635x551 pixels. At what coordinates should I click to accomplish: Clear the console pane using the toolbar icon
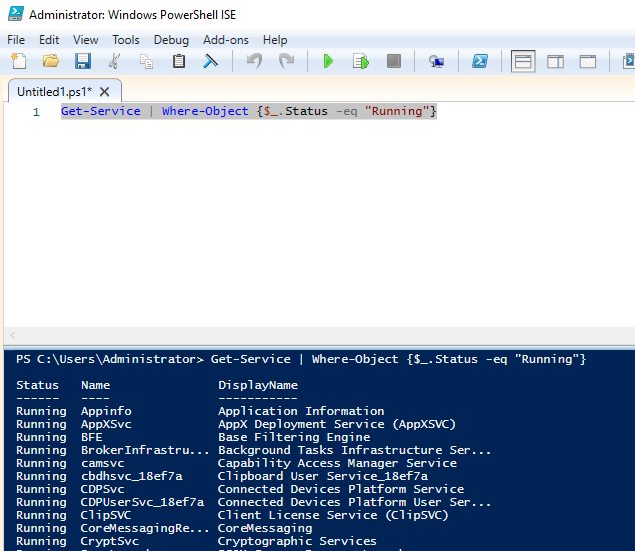(211, 62)
